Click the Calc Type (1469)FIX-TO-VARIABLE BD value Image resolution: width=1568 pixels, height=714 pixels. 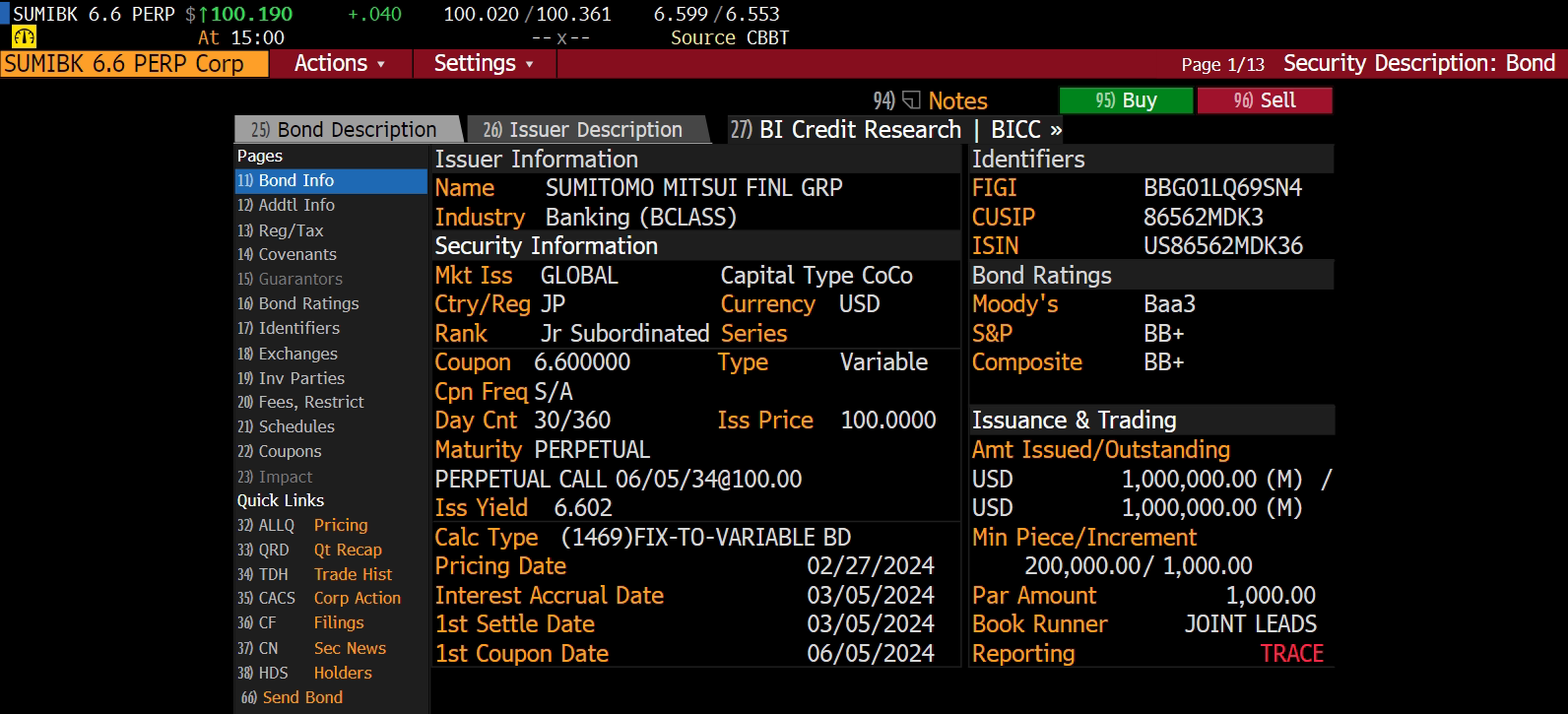tap(705, 538)
